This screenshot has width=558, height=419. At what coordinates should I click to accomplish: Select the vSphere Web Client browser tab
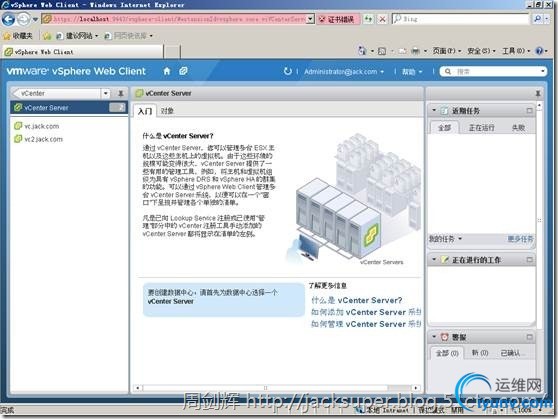82,52
